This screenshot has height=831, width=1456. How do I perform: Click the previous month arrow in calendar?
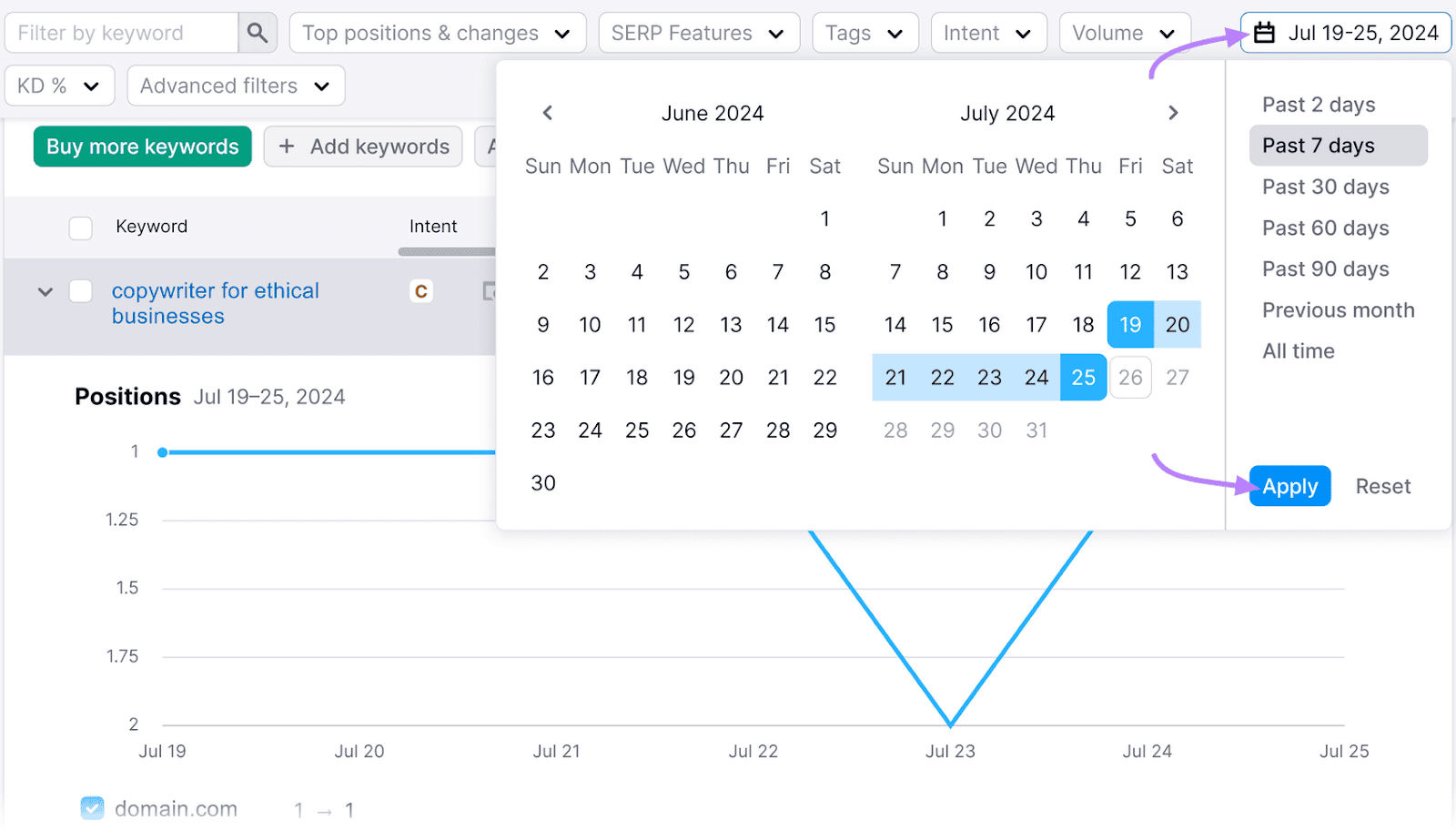[x=547, y=113]
